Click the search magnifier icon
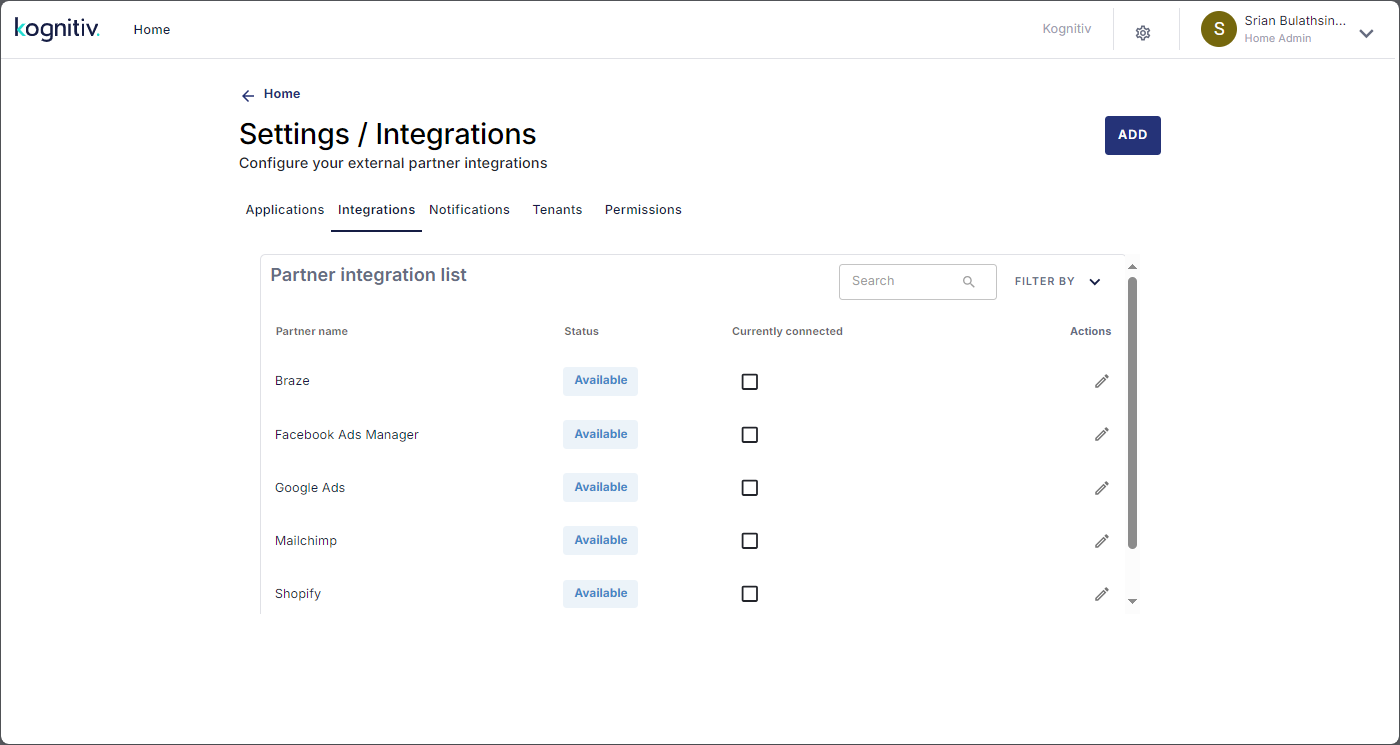This screenshot has height=745, width=1400. [968, 282]
